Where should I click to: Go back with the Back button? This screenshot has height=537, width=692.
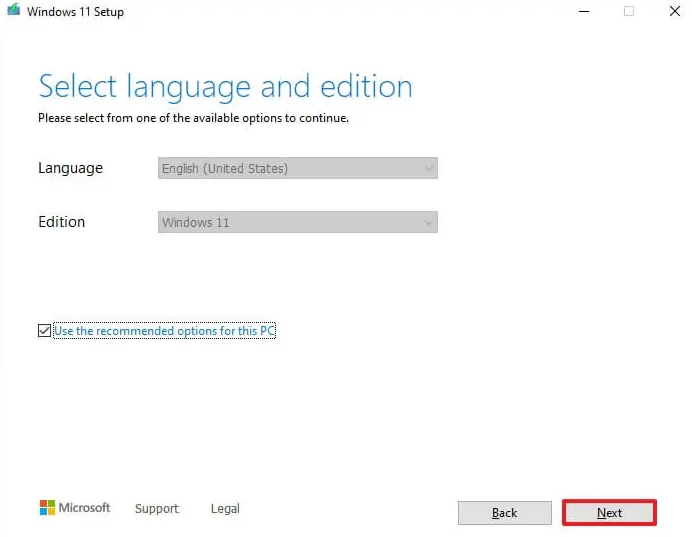tap(505, 513)
